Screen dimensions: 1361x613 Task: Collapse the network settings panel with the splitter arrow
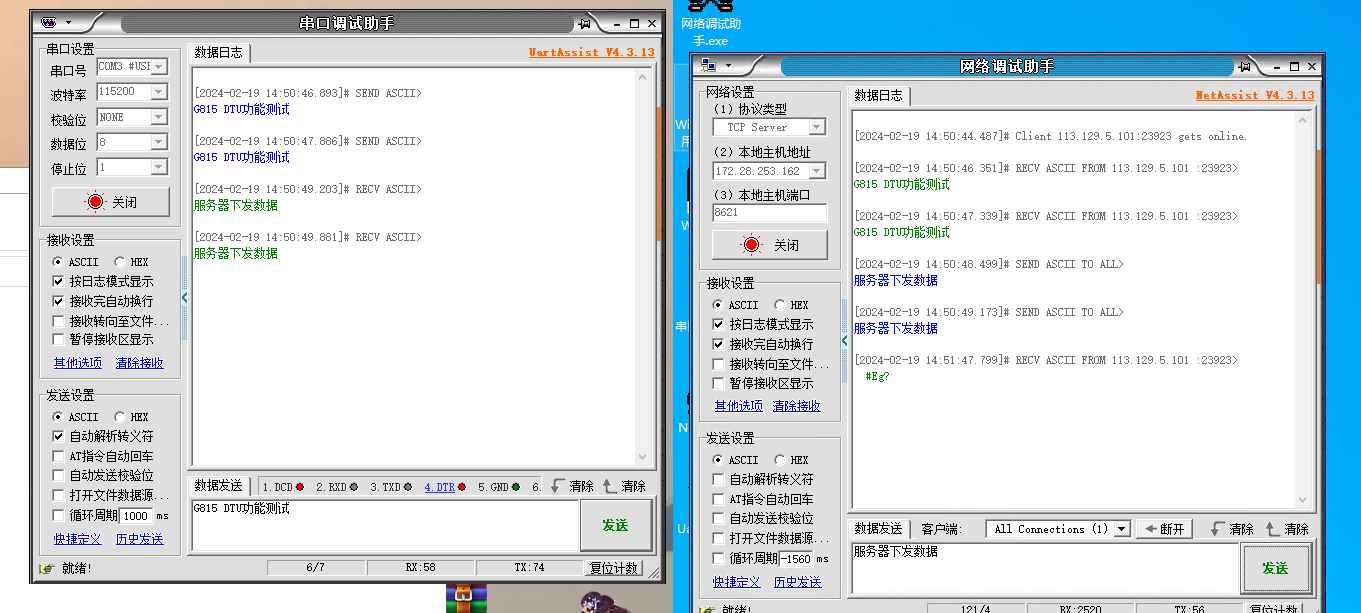845,340
